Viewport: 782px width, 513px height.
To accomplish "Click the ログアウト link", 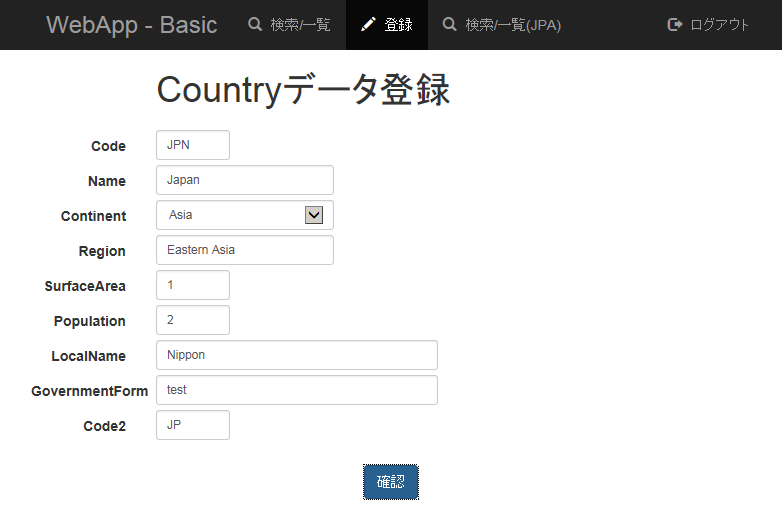I will click(x=708, y=24).
